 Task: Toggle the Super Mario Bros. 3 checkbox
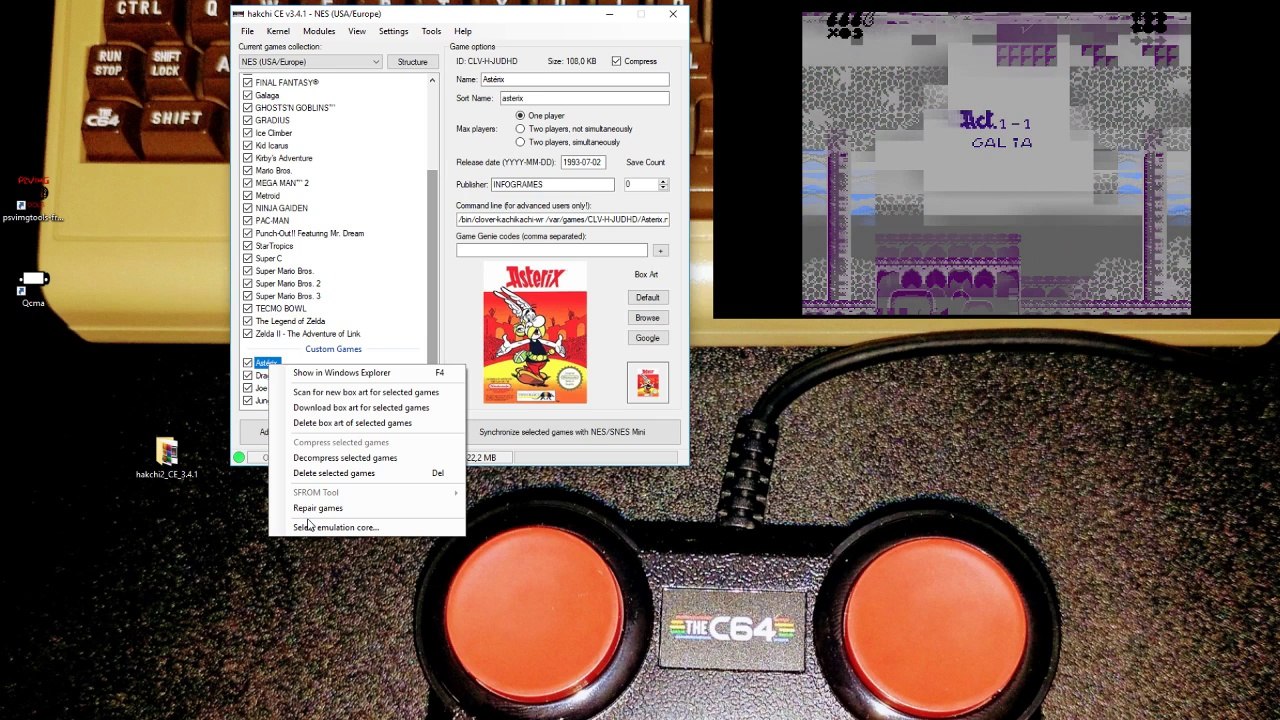click(x=248, y=296)
